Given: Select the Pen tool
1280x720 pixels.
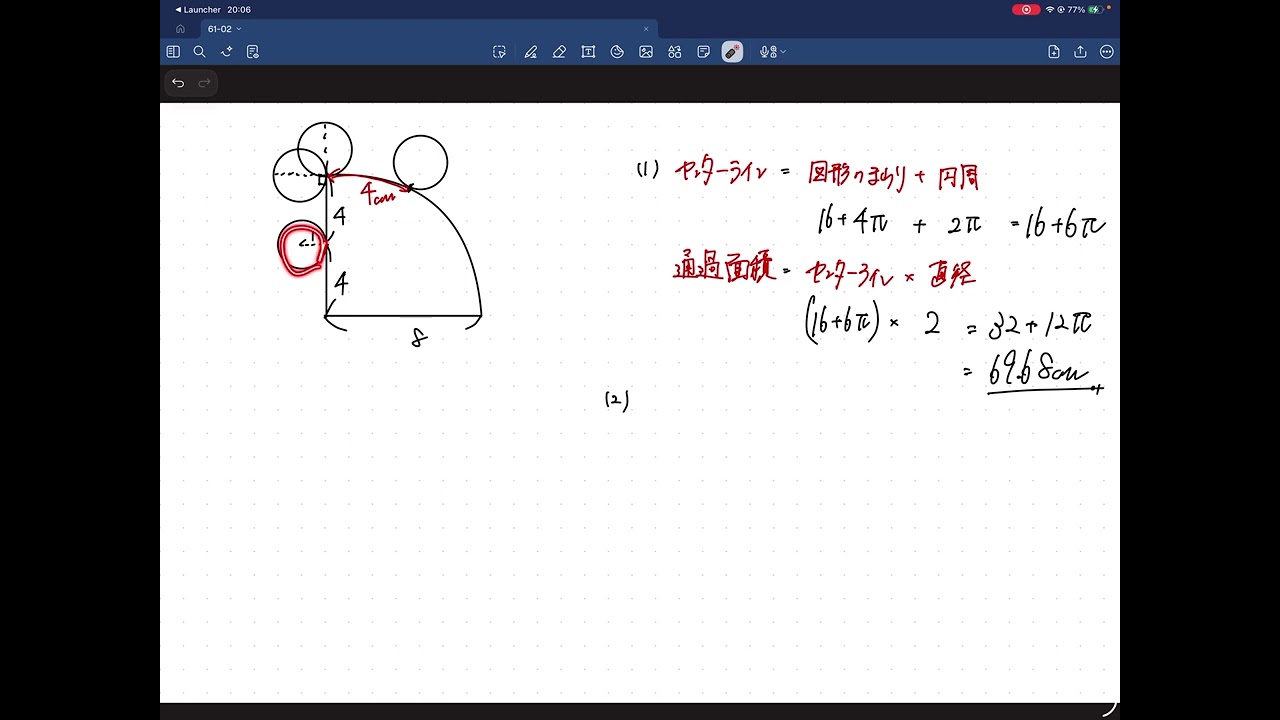Looking at the screenshot, I should 530,52.
